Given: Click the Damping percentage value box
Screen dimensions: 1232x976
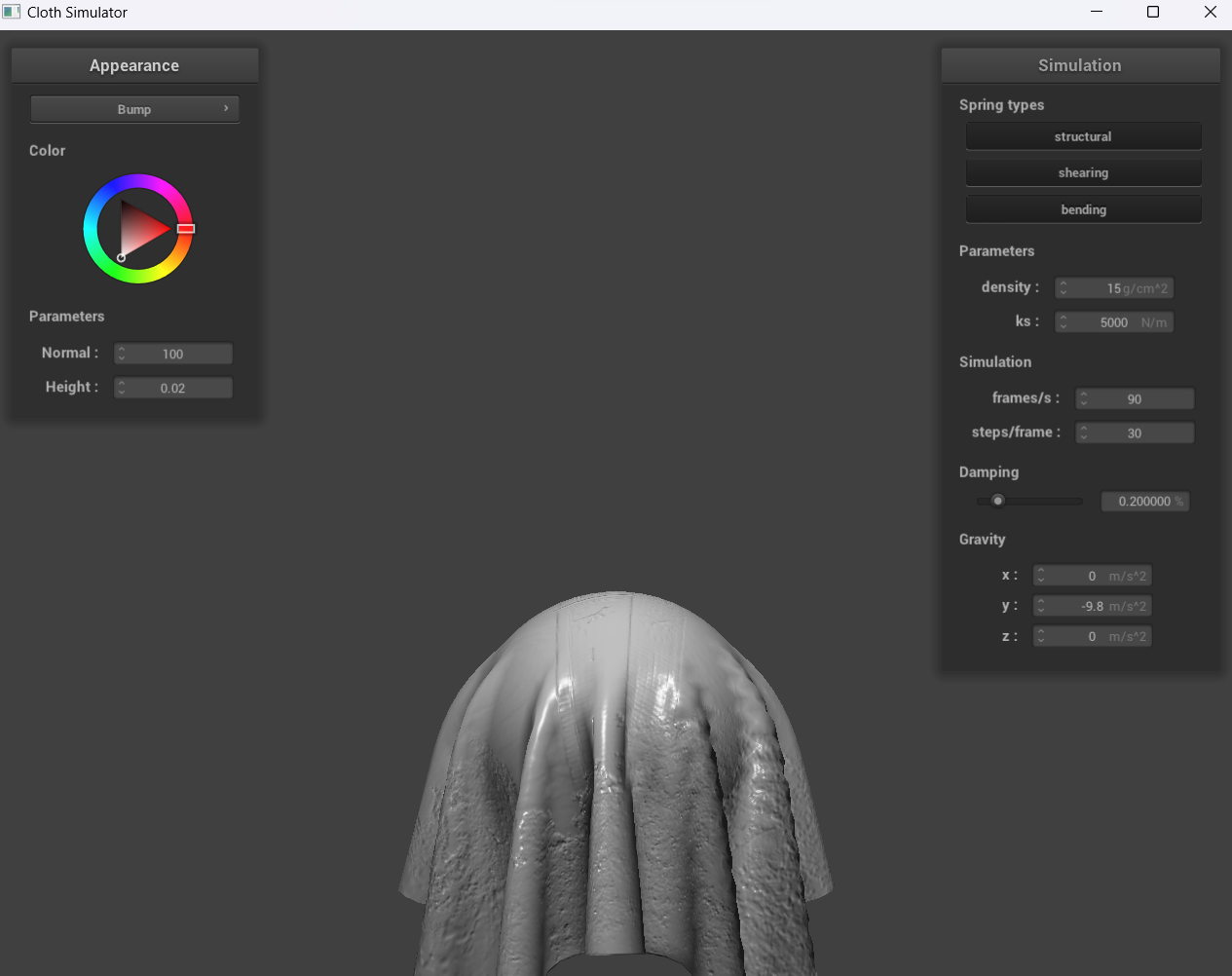Looking at the screenshot, I should [x=1145, y=501].
